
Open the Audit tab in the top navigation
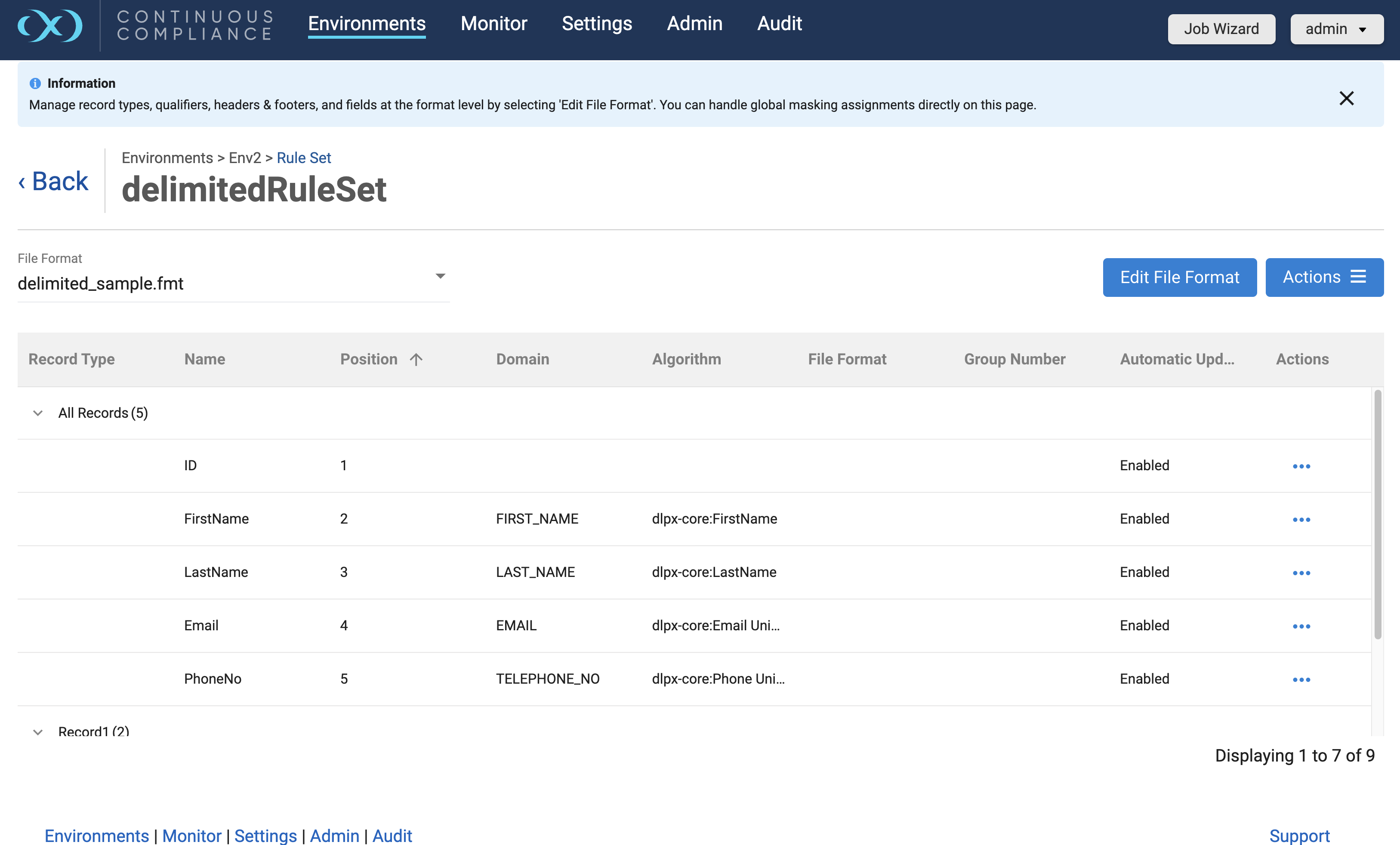pyautogui.click(x=779, y=23)
